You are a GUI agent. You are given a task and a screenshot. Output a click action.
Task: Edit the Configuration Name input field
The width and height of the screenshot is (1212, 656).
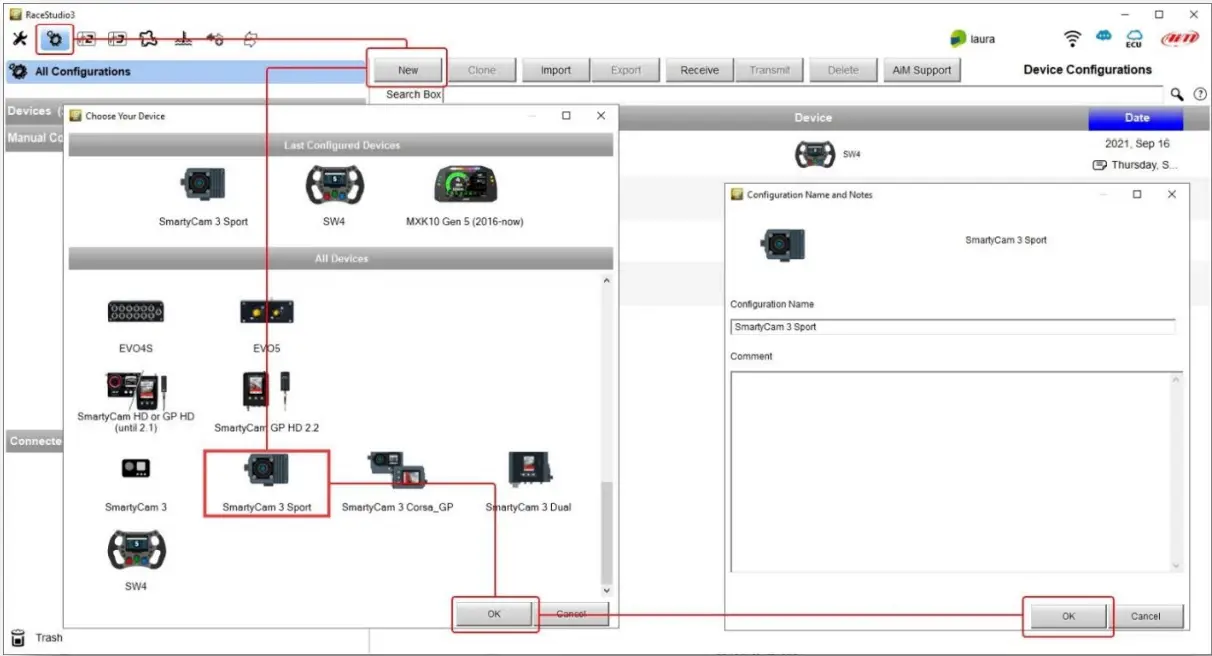click(950, 325)
